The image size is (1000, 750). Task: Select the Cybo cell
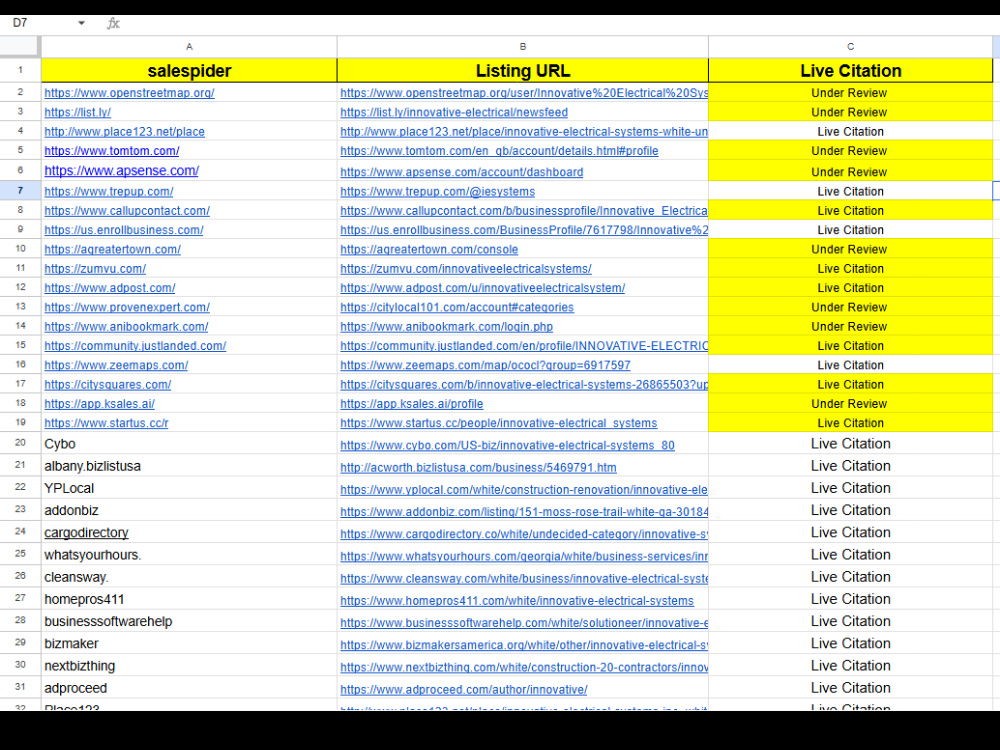(x=189, y=444)
